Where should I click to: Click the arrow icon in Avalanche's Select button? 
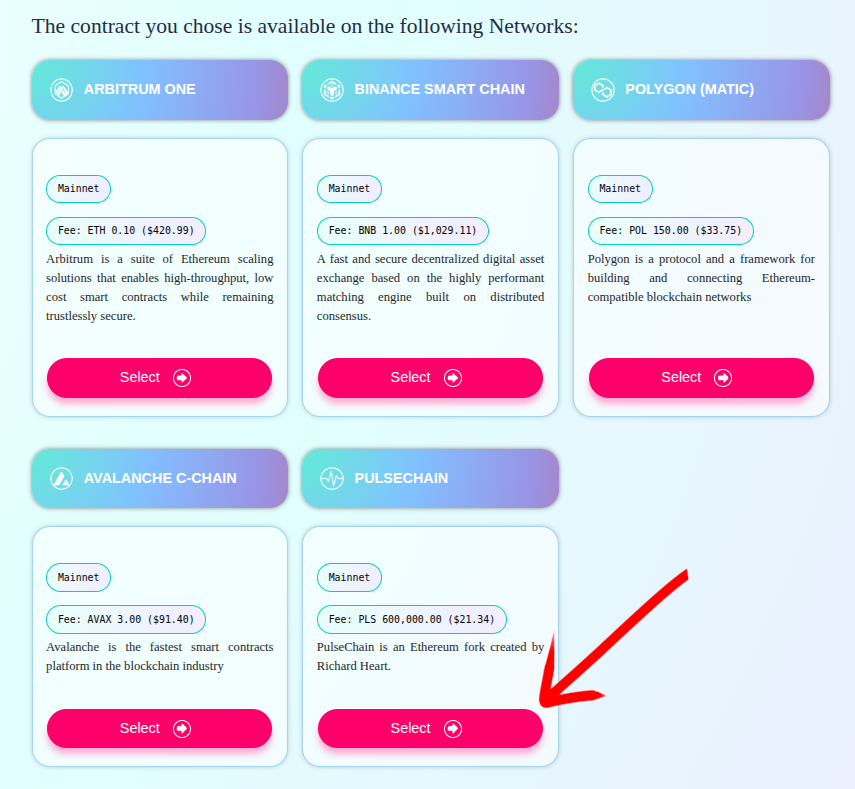click(181, 728)
